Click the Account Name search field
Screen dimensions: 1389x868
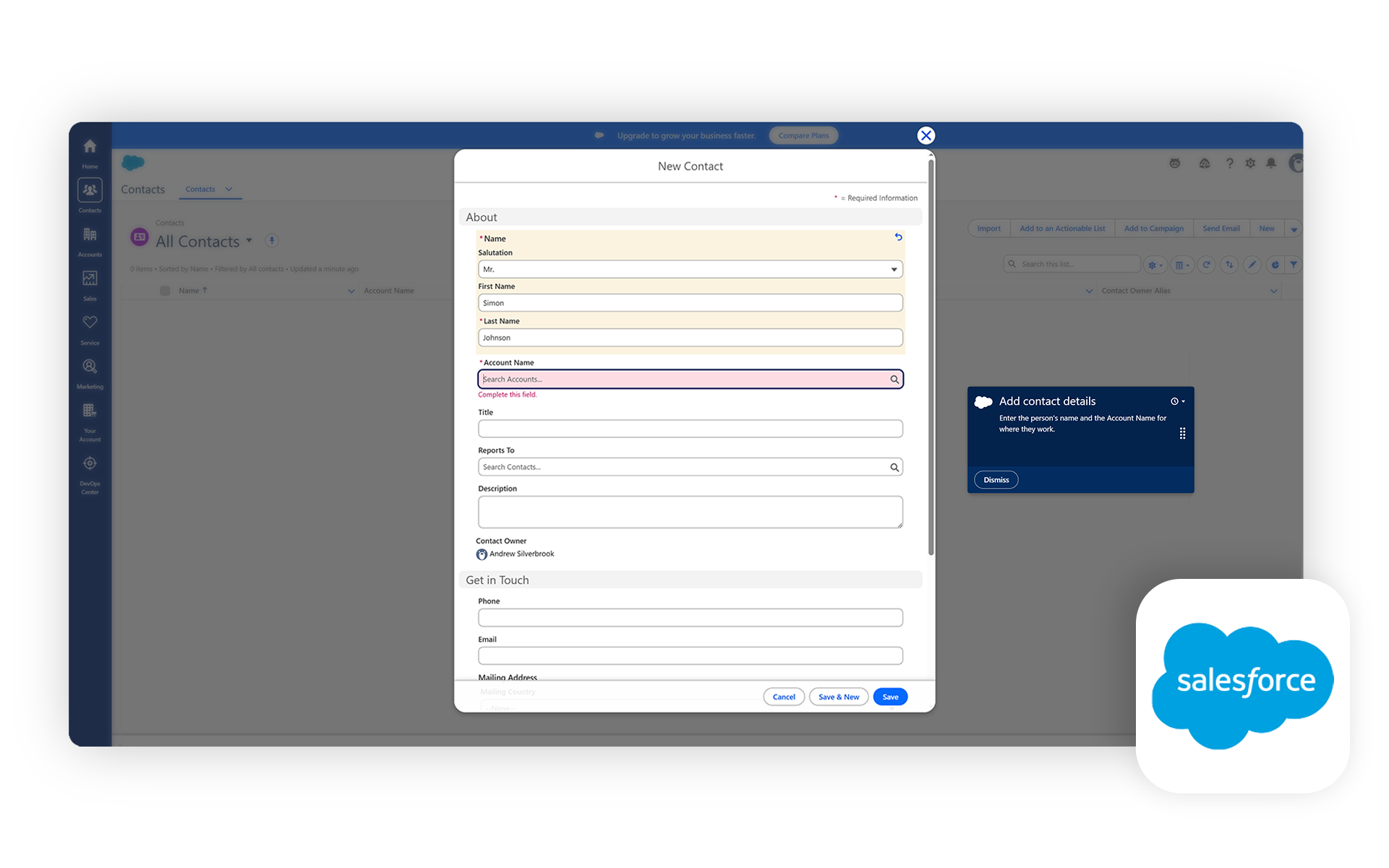(690, 379)
